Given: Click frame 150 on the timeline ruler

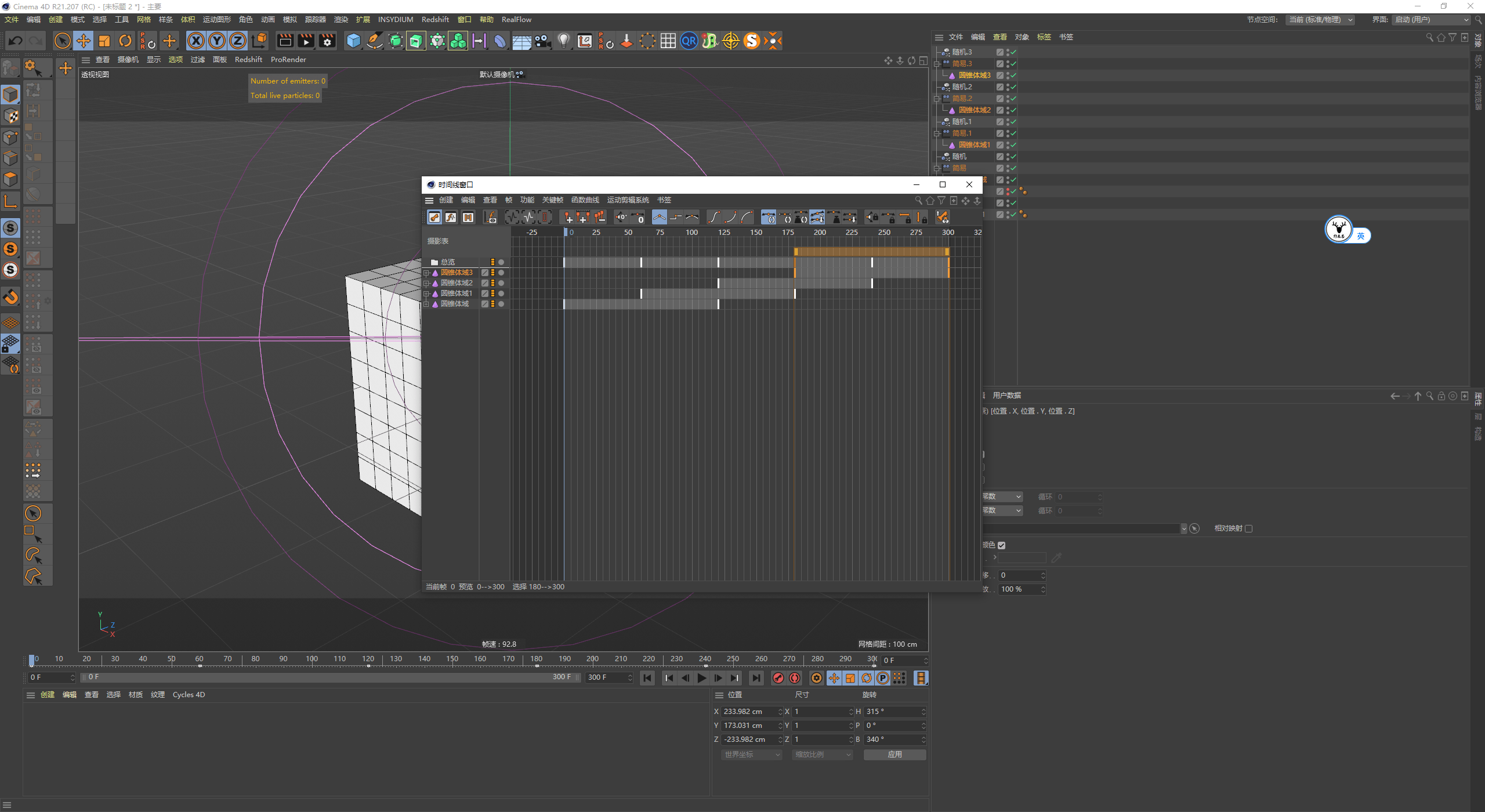Looking at the screenshot, I should [x=452, y=659].
